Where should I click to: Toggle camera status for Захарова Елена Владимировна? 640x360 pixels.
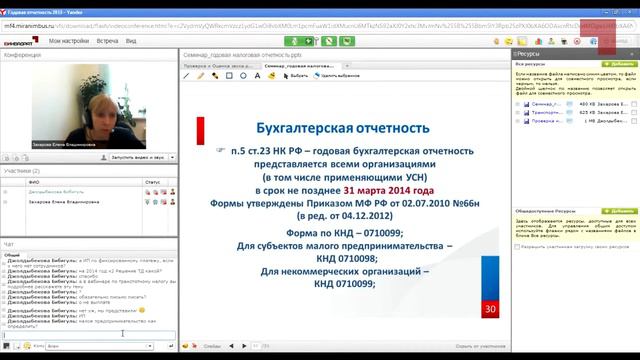point(156,202)
